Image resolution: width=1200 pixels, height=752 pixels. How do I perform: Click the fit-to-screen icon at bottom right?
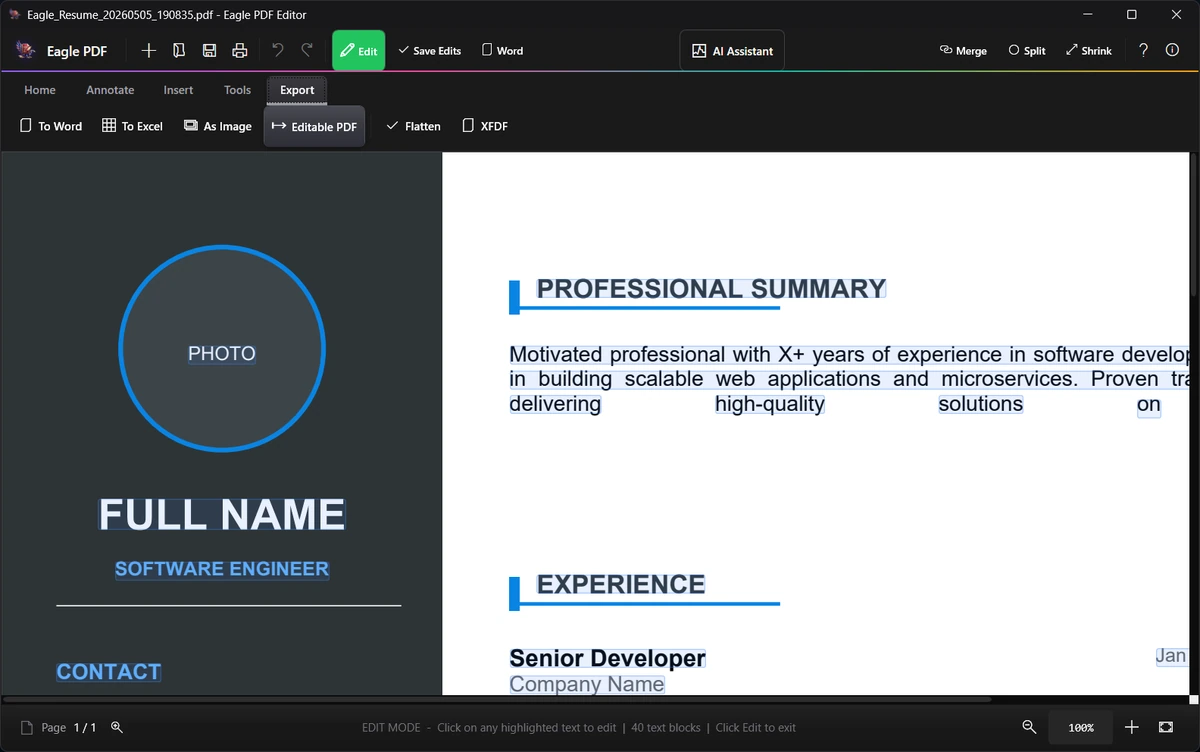point(1165,727)
